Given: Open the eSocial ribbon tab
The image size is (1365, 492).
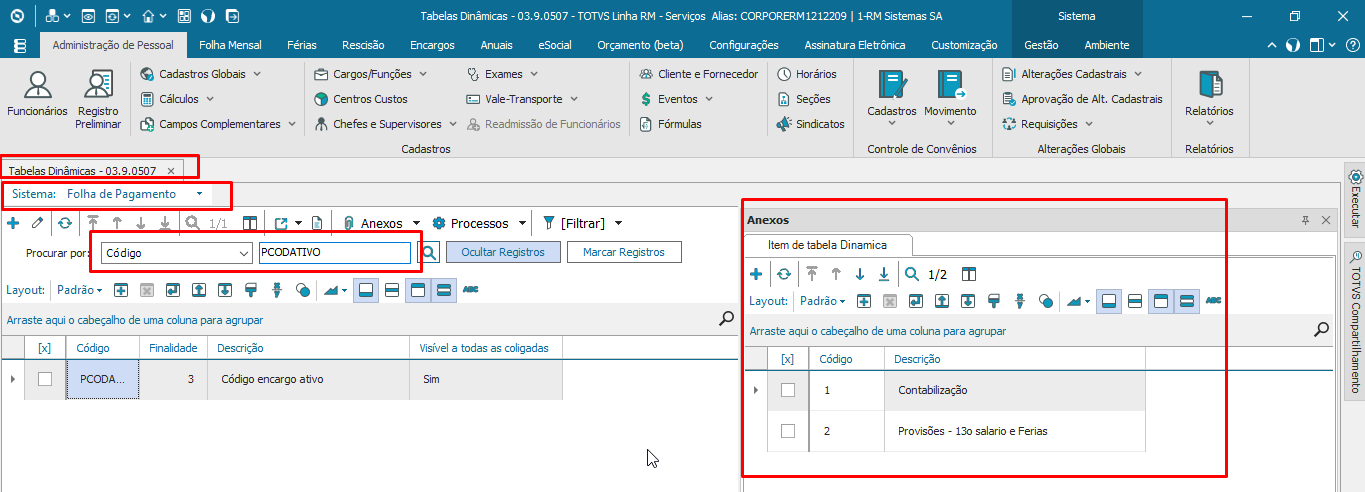Looking at the screenshot, I should coord(555,45).
